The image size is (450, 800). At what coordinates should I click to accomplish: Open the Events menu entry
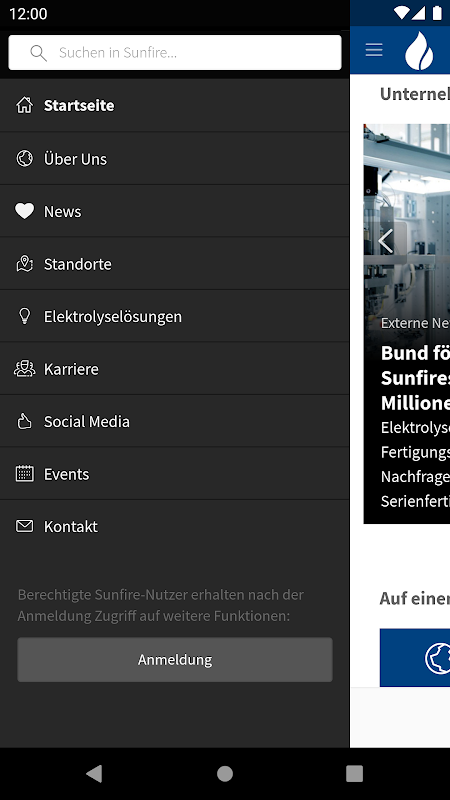(x=174, y=473)
